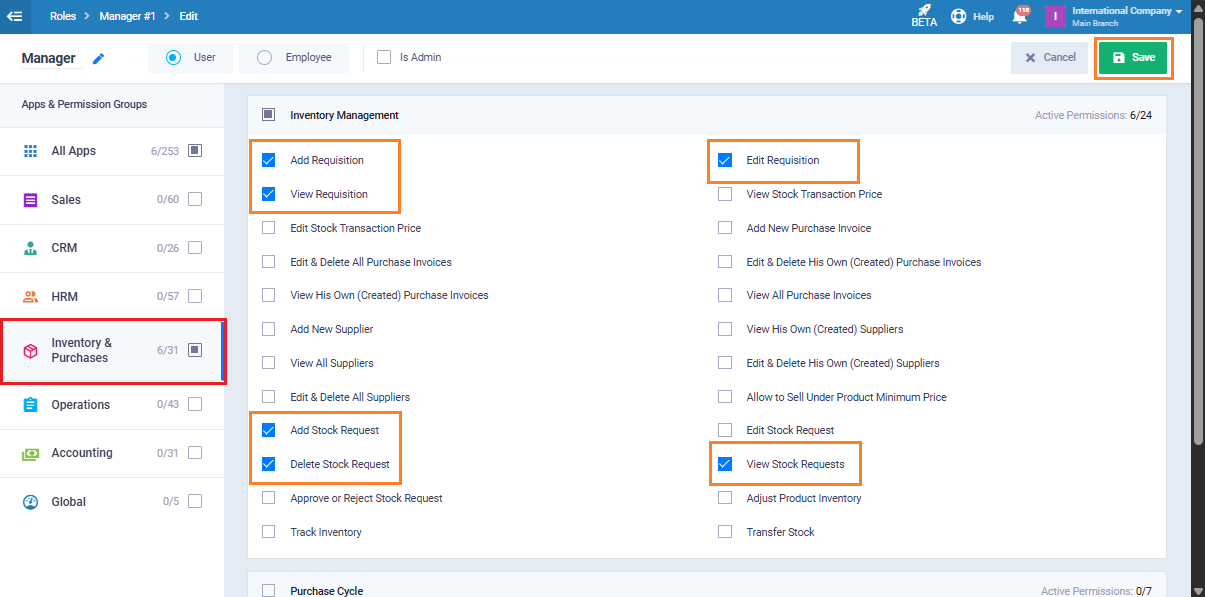Open the International Company dropdown
The width and height of the screenshot is (1205, 597).
[1126, 16]
